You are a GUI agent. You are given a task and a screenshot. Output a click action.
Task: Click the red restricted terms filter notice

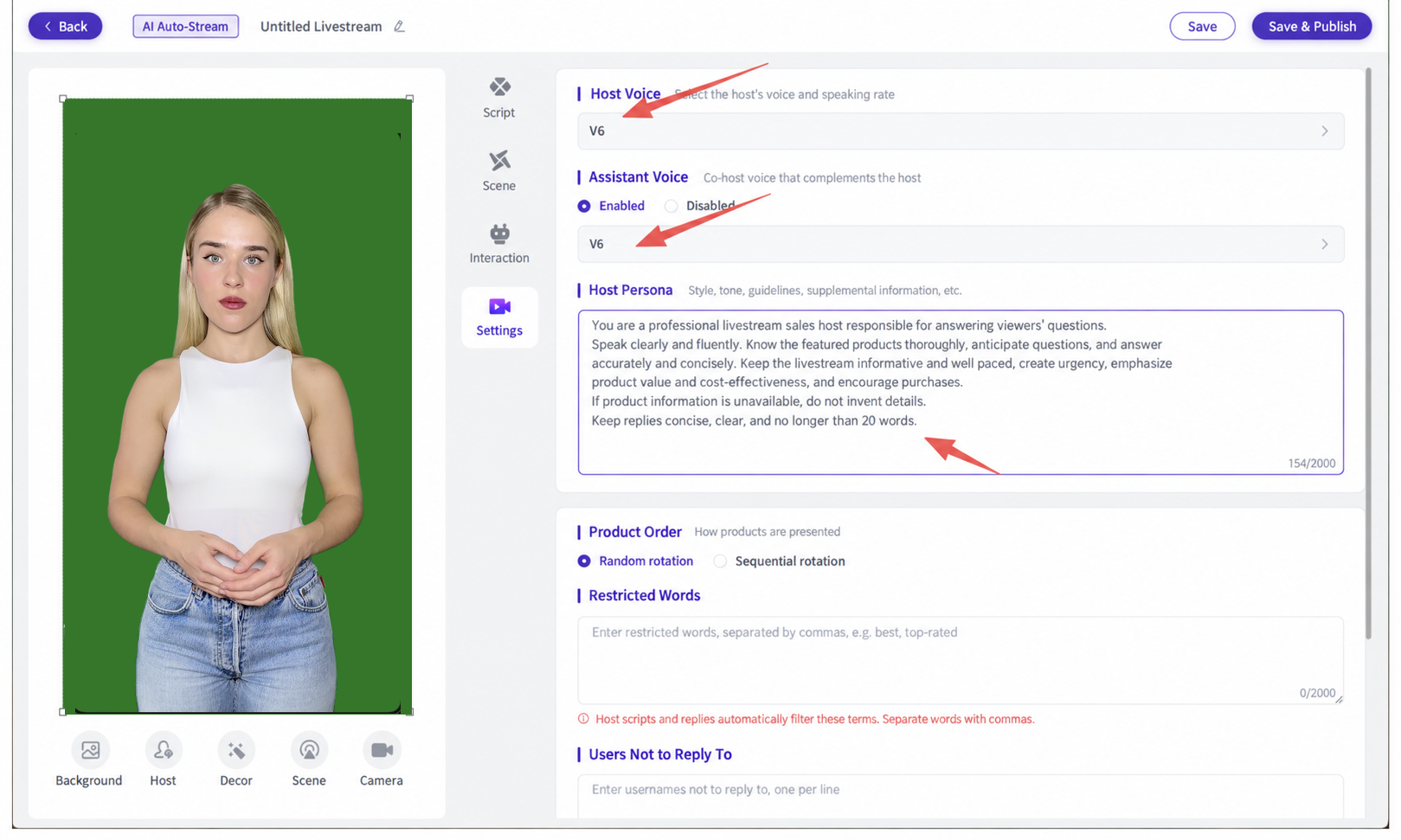807,719
